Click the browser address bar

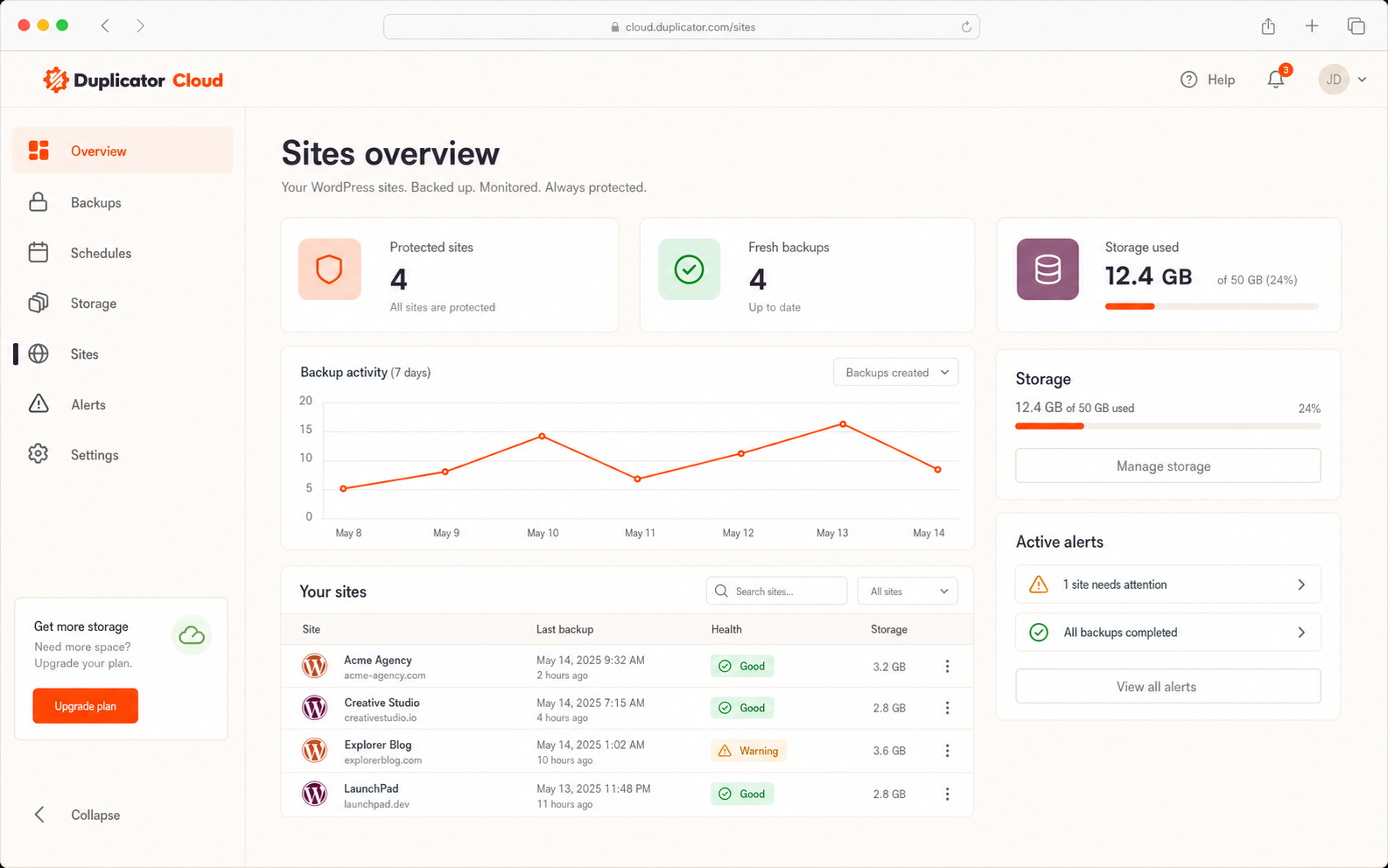pyautogui.click(x=682, y=27)
